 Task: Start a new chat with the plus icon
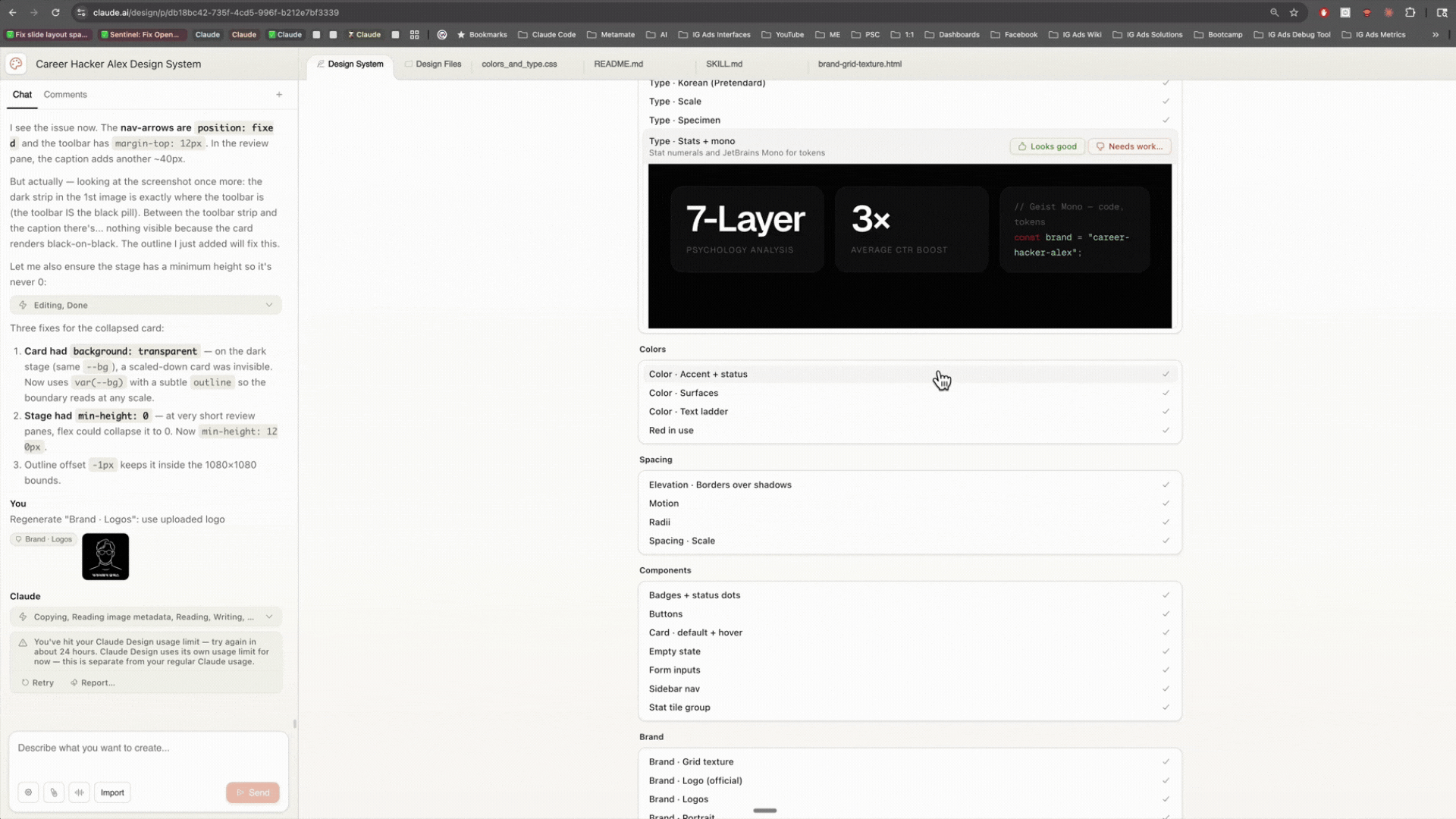279,95
